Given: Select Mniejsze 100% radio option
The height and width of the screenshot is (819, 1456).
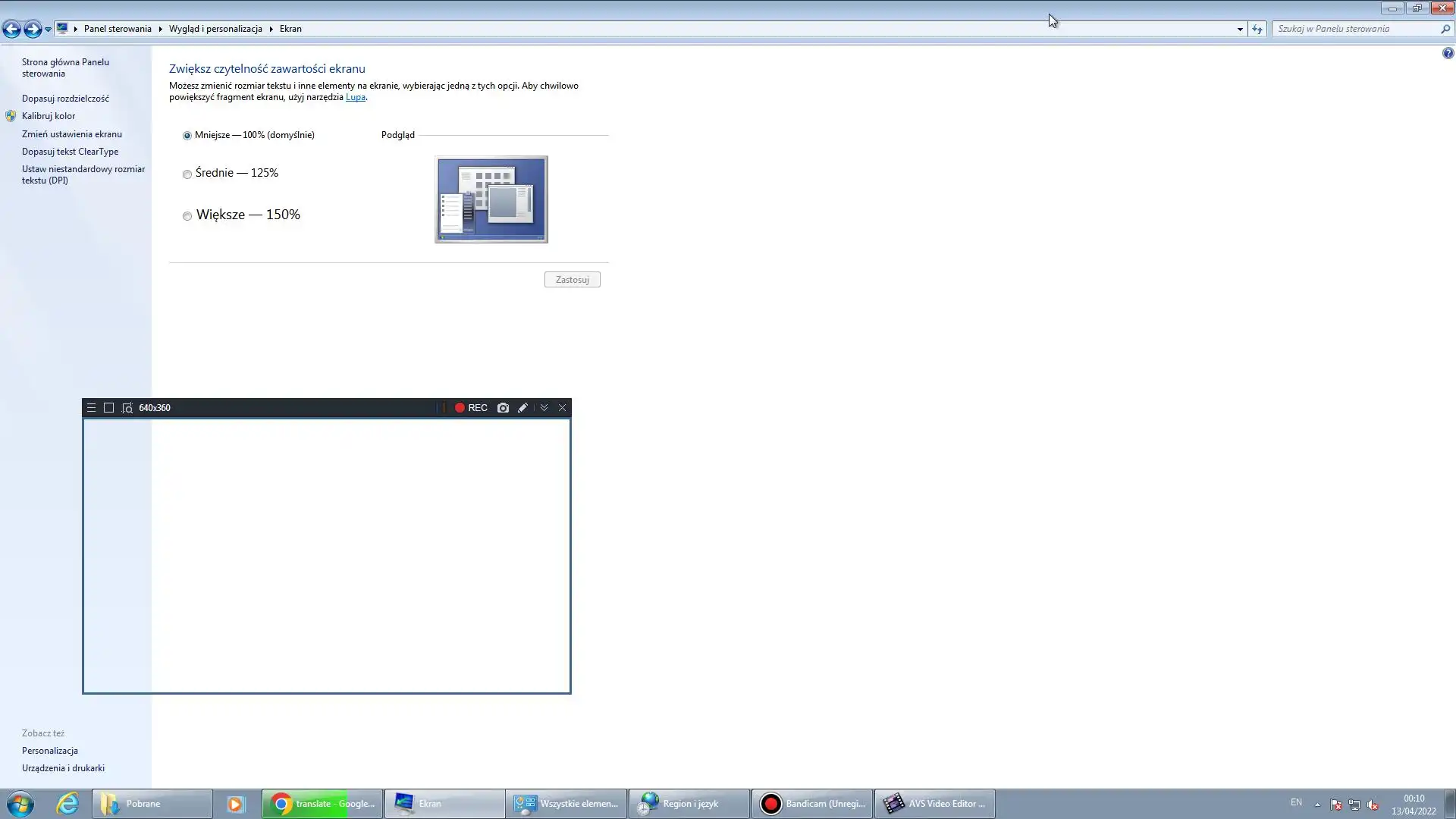Looking at the screenshot, I should point(187,136).
